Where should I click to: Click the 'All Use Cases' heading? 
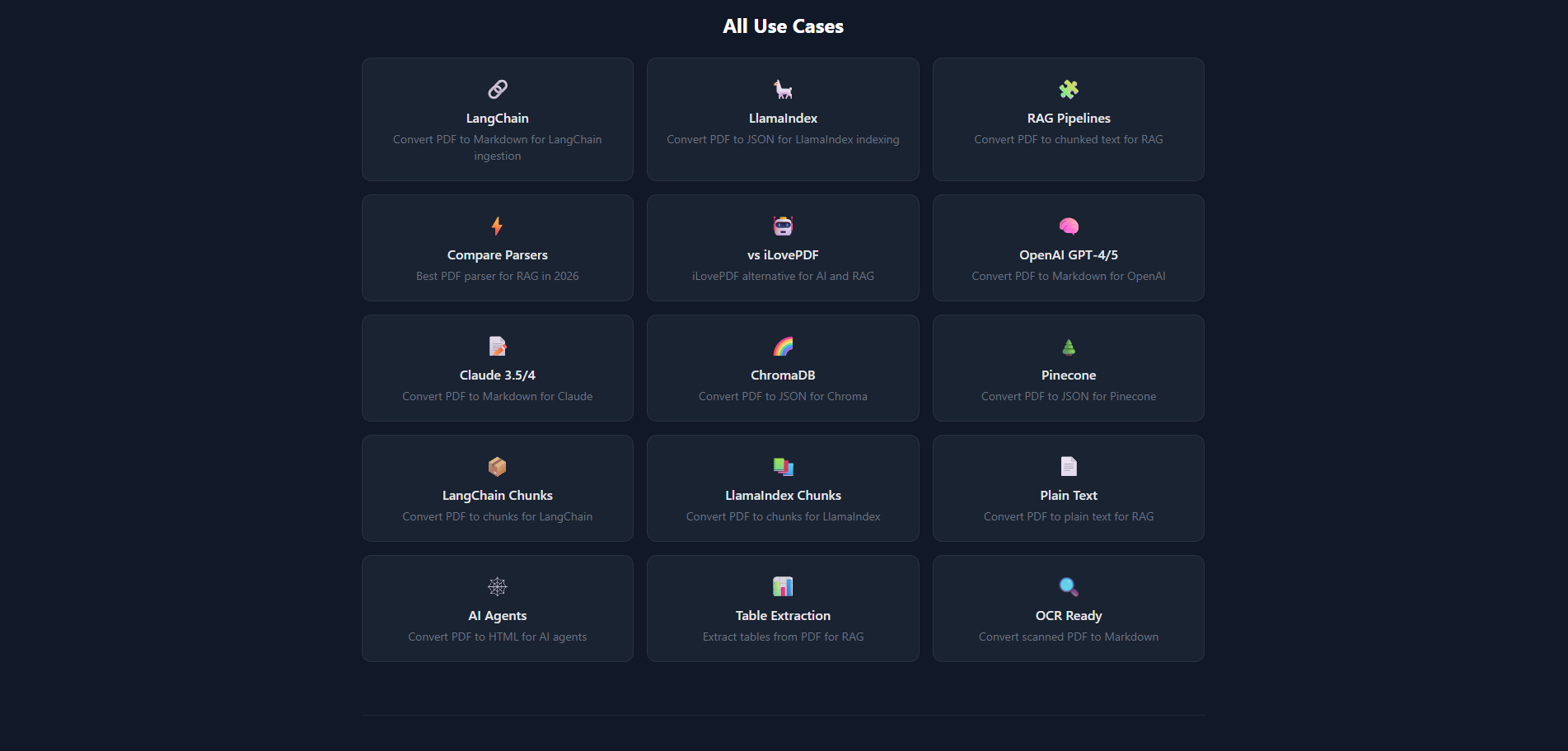pyautogui.click(x=783, y=26)
